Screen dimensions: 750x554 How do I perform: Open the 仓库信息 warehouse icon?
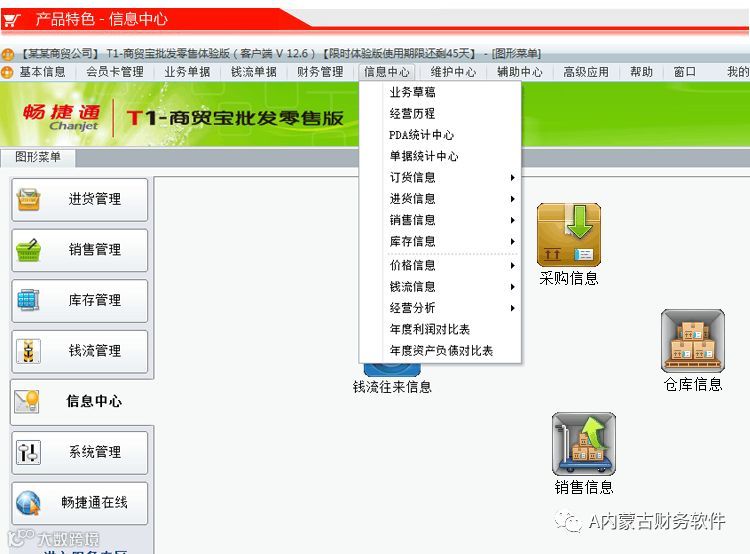pos(693,341)
